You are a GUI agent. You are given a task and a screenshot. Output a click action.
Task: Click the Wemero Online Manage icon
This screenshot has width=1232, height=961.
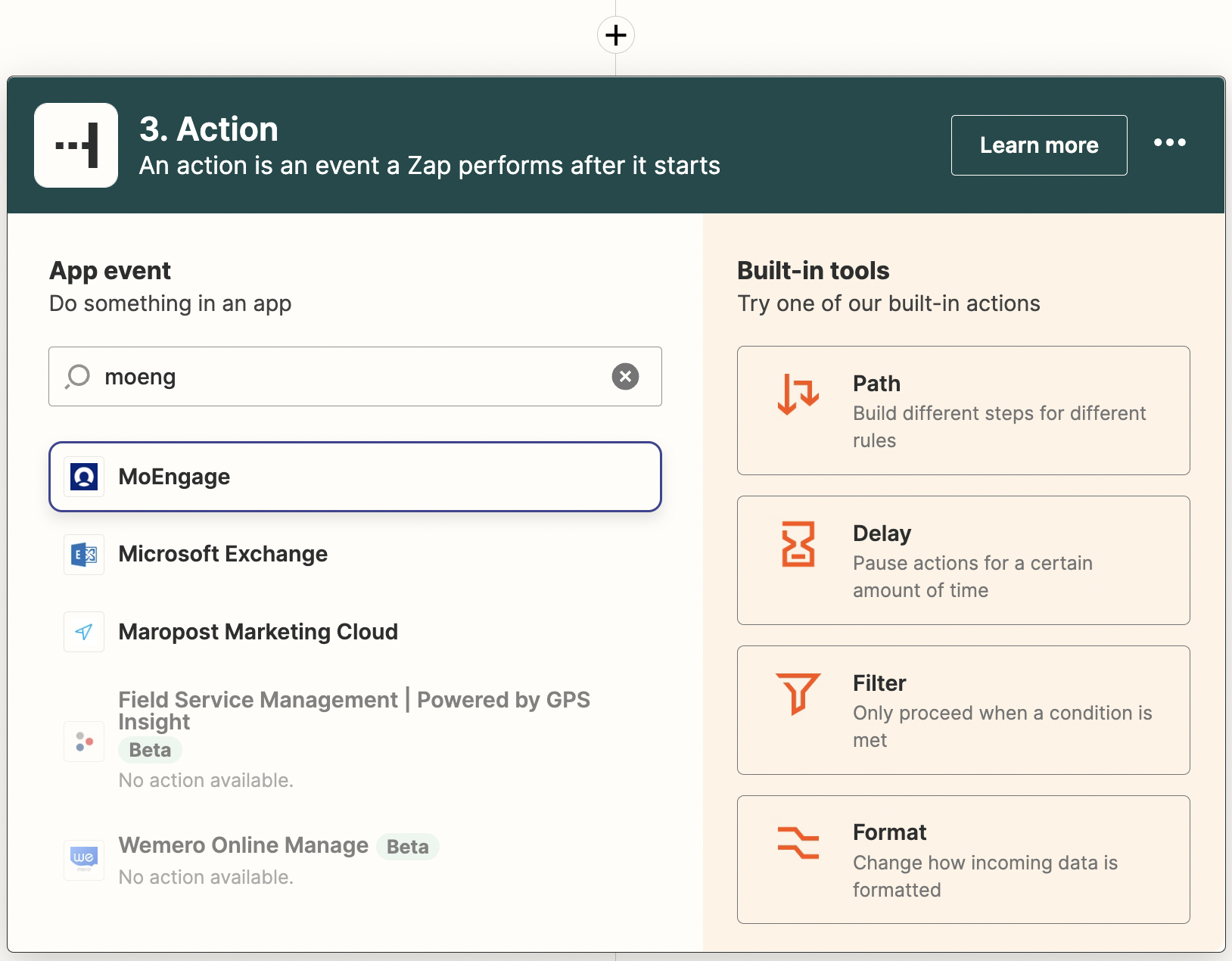[x=83, y=860]
